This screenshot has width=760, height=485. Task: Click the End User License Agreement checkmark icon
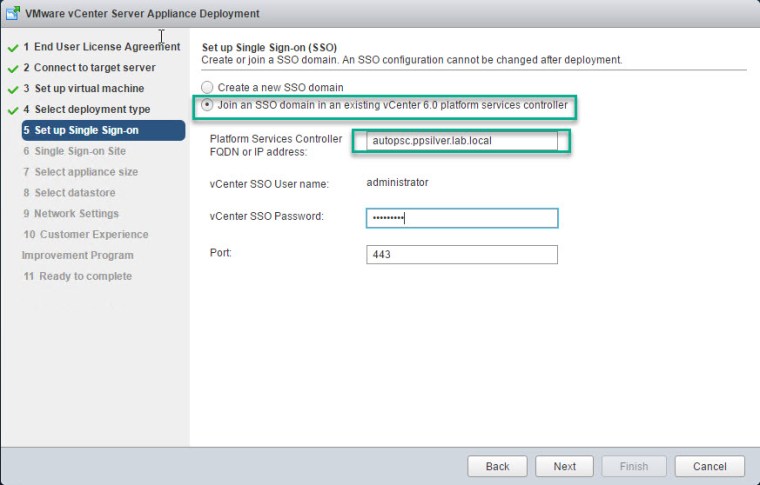(13, 47)
